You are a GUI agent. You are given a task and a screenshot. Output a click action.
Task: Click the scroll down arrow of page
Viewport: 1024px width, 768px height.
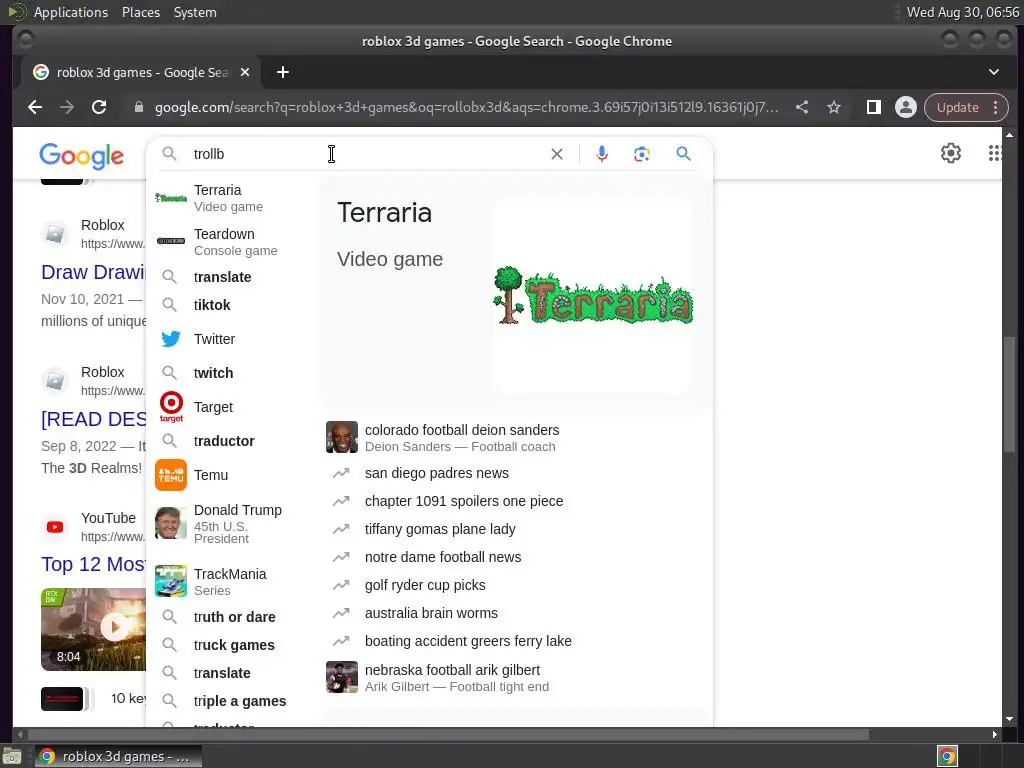[1010, 719]
